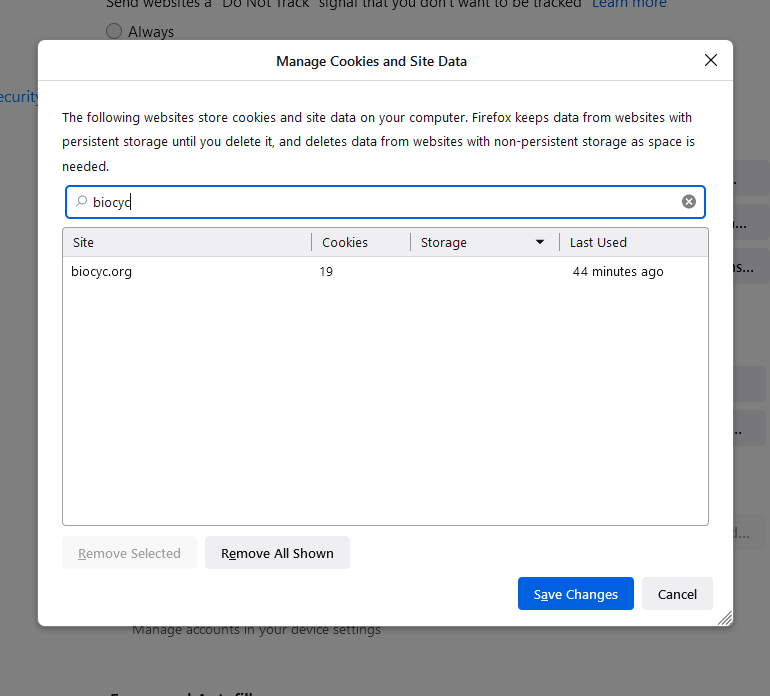Select the Always radio button for Do Not Track
The height and width of the screenshot is (696, 770).
[114, 32]
